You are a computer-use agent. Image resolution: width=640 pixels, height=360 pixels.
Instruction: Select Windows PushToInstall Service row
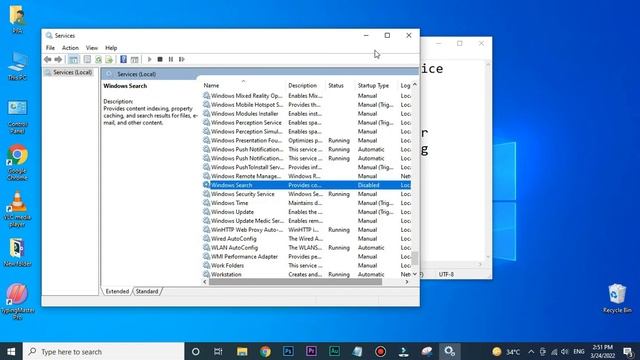point(307,167)
